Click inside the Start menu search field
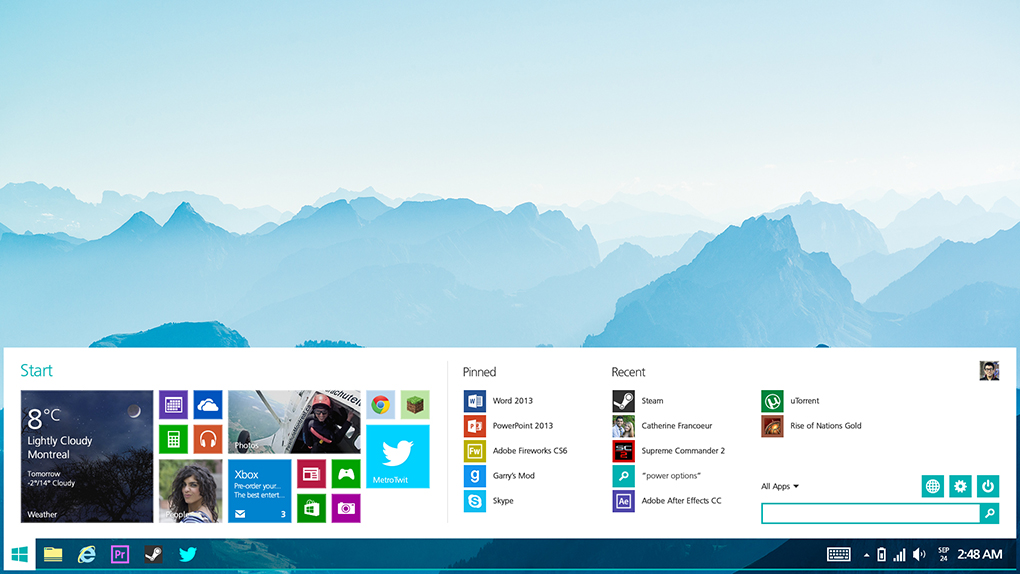Viewport: 1020px width, 574px height. (x=870, y=513)
